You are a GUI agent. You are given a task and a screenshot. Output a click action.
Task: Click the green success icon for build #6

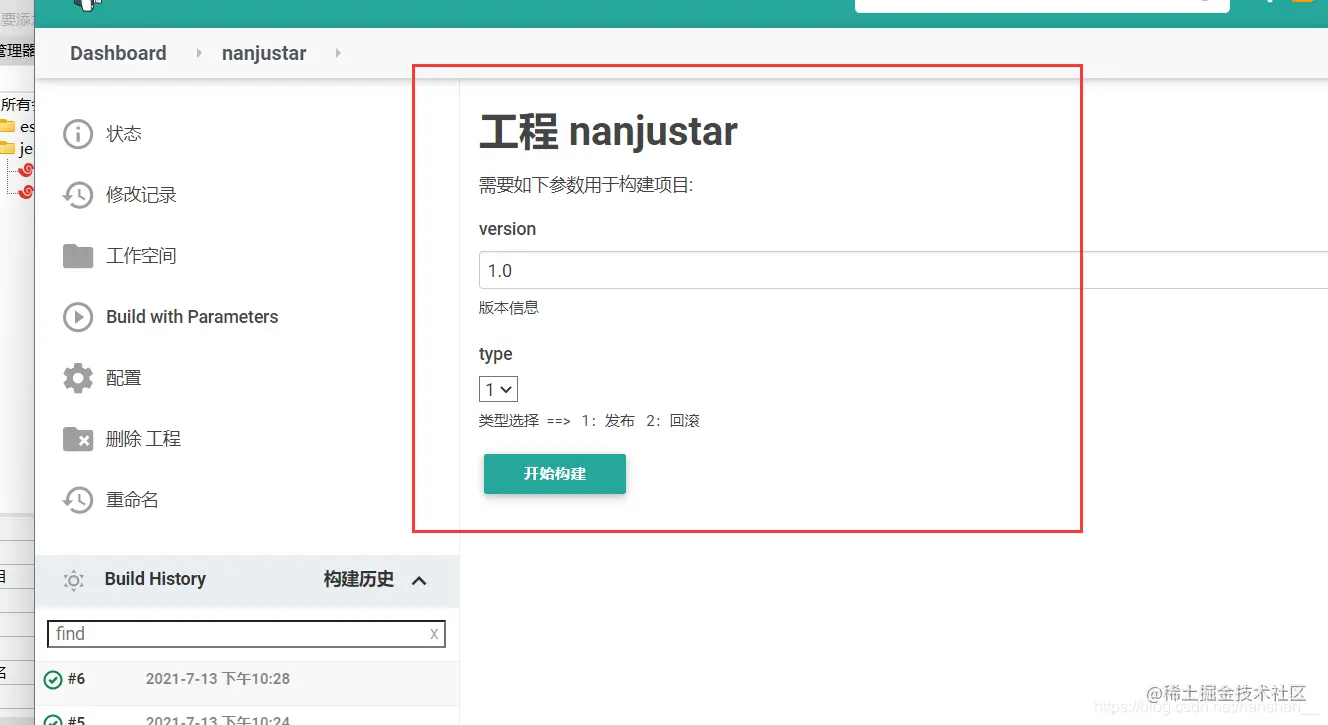tap(54, 679)
